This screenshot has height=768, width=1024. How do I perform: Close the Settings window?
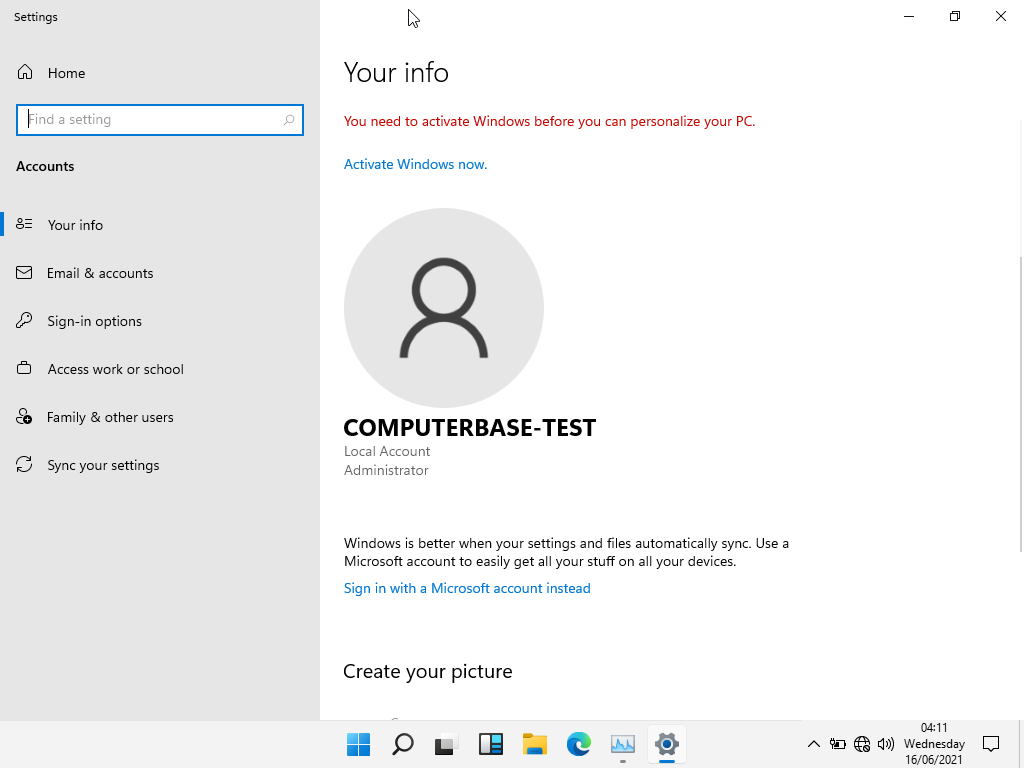click(1000, 16)
